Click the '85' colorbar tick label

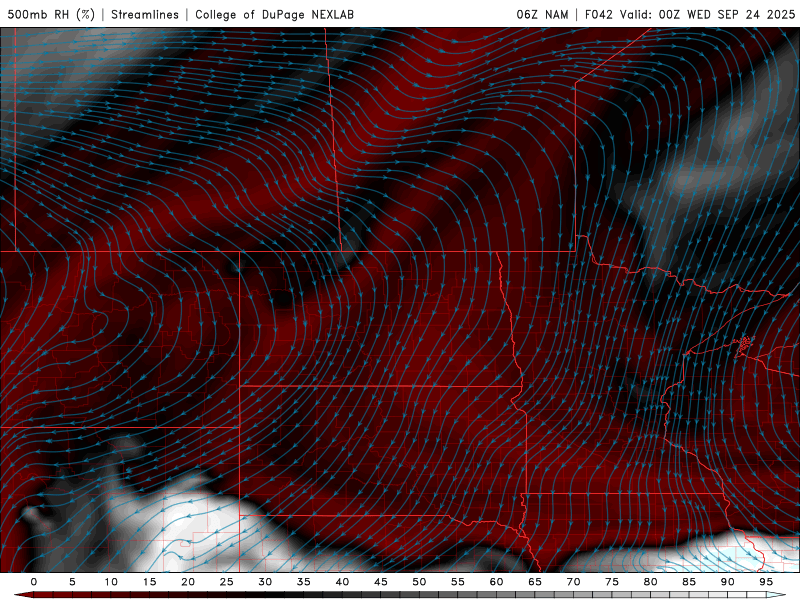[689, 582]
